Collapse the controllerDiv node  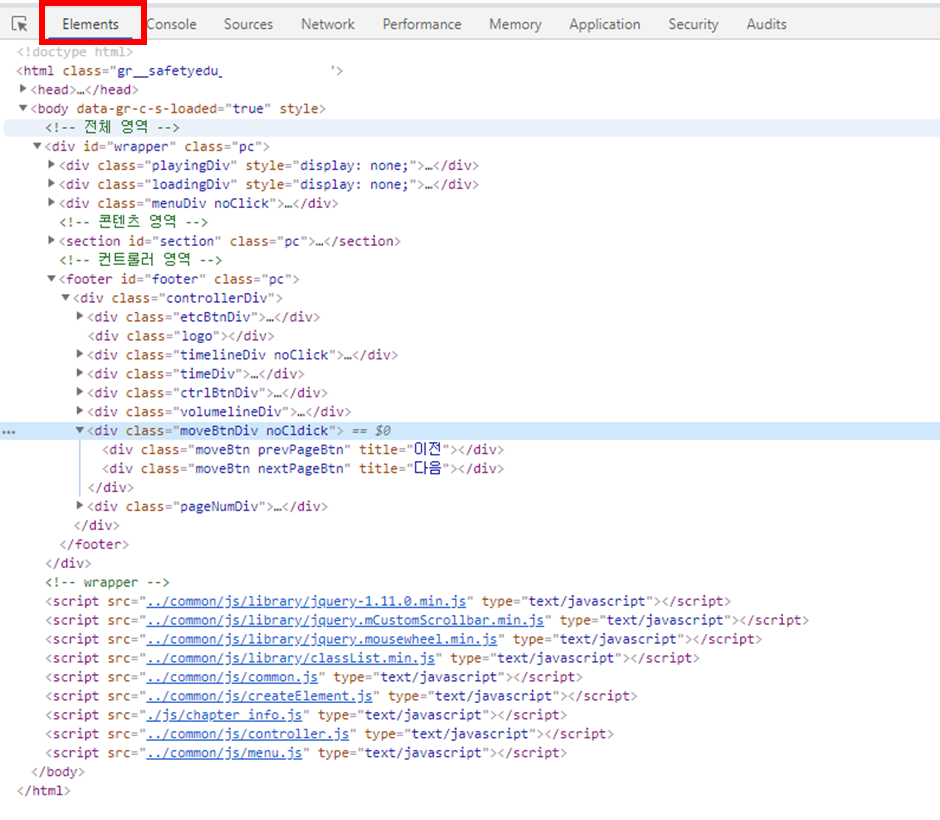(66, 297)
